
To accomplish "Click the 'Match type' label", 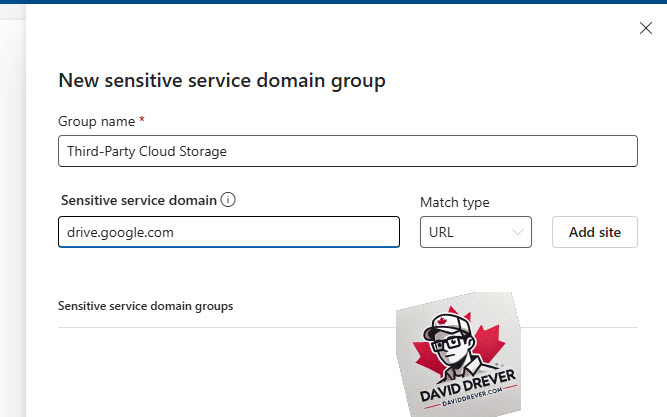I will 454,203.
